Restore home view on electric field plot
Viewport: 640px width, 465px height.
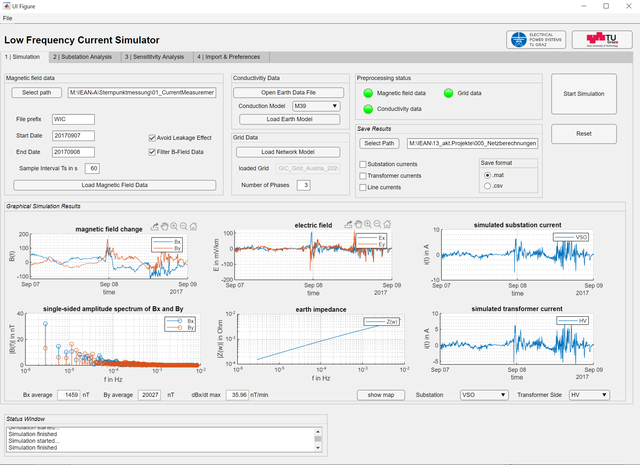pyautogui.click(x=387, y=224)
